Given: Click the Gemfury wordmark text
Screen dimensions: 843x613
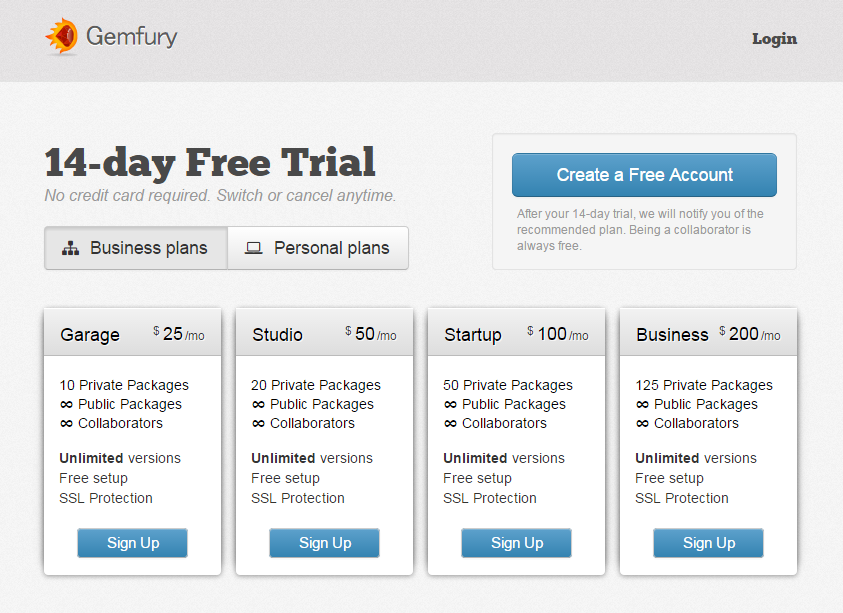Looking at the screenshot, I should (132, 37).
